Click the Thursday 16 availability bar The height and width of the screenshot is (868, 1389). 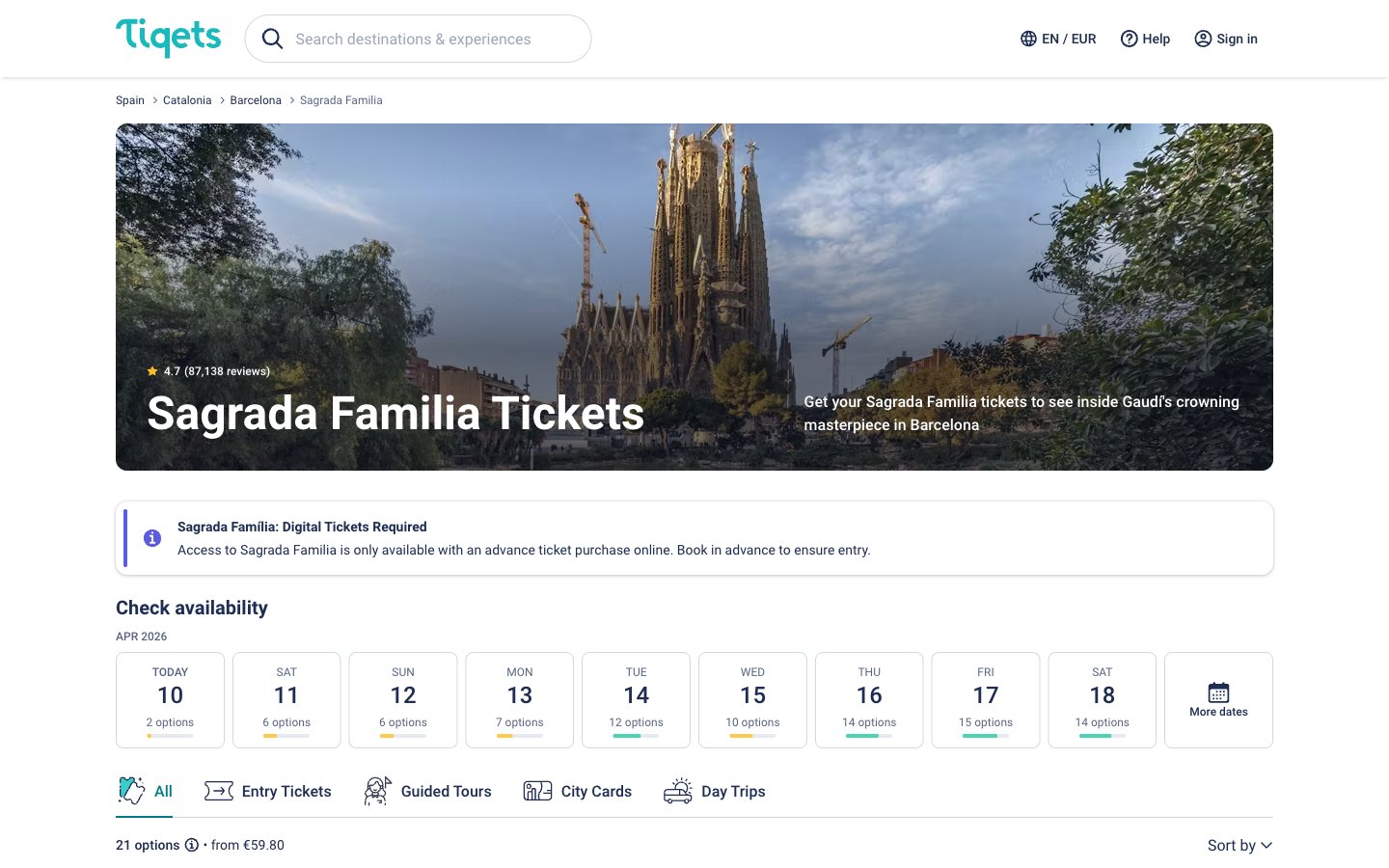point(869,736)
